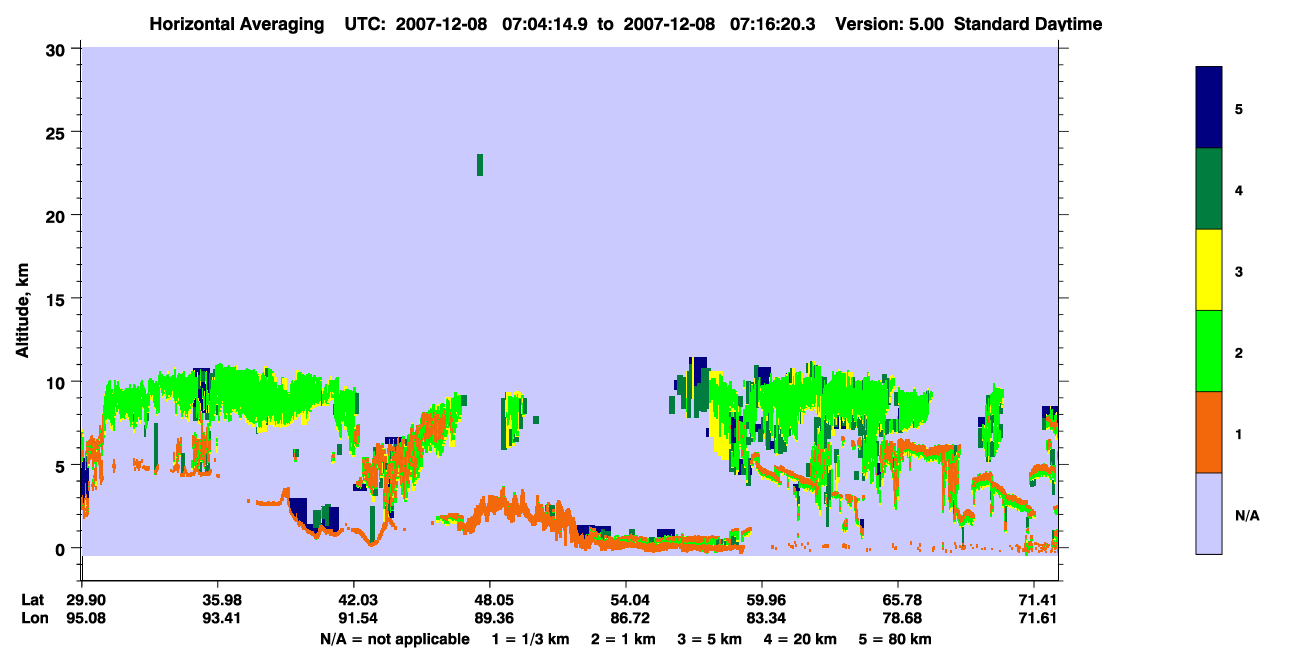The height and width of the screenshot is (667, 1300).
Task: Click the isolated green feature near 23 km altitude
Action: pyautogui.click(x=480, y=165)
